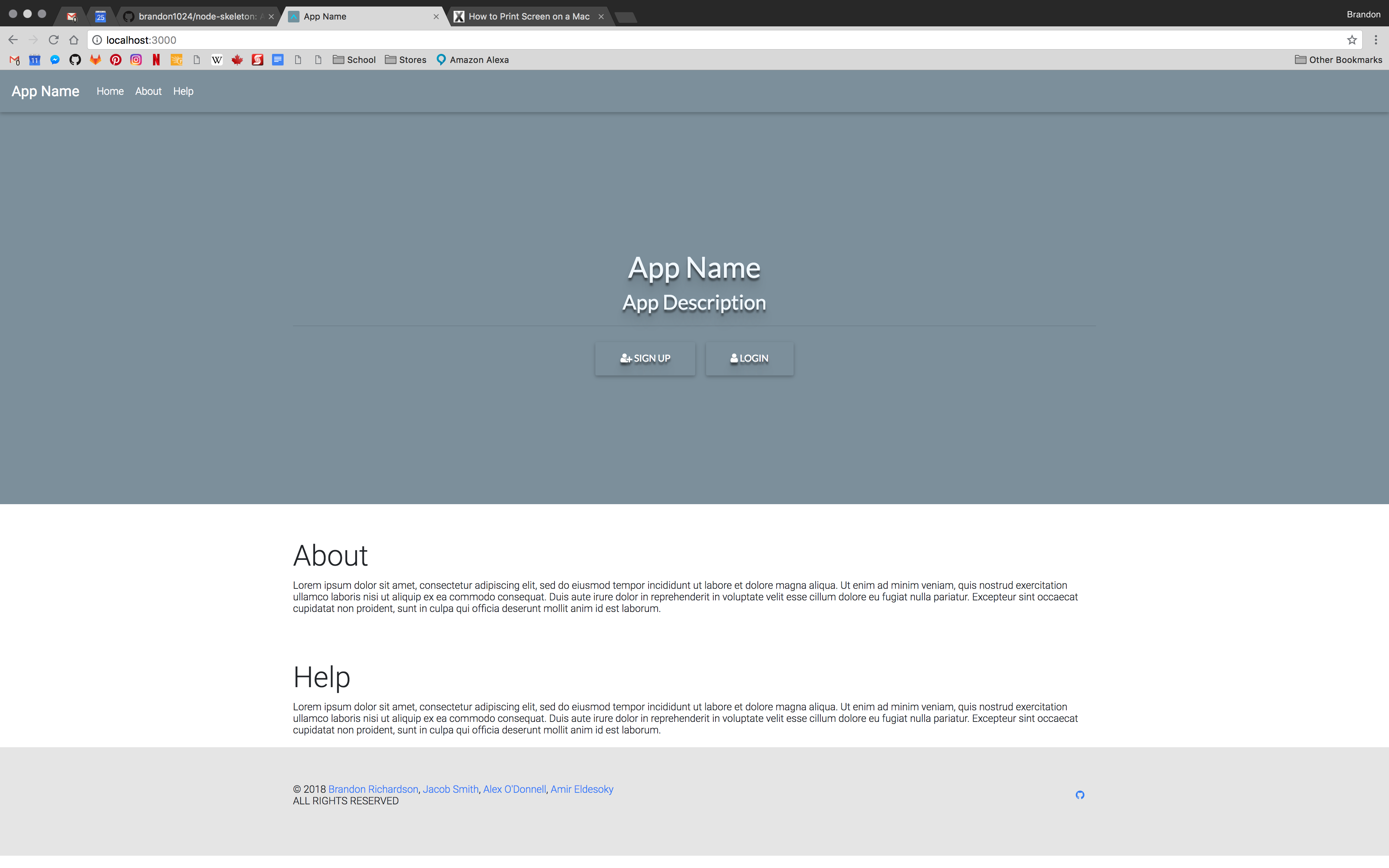Click the localhost:3000 address bar

pos(689,40)
